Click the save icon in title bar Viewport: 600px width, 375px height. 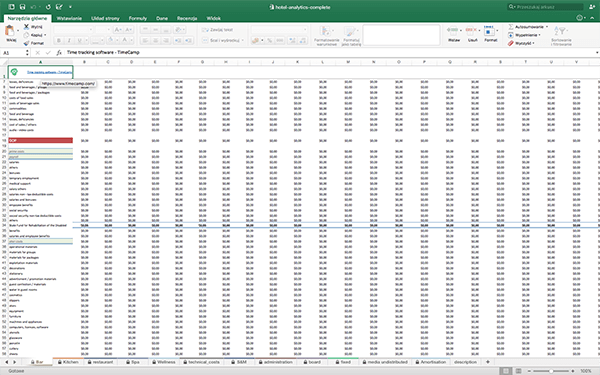tap(23, 7)
